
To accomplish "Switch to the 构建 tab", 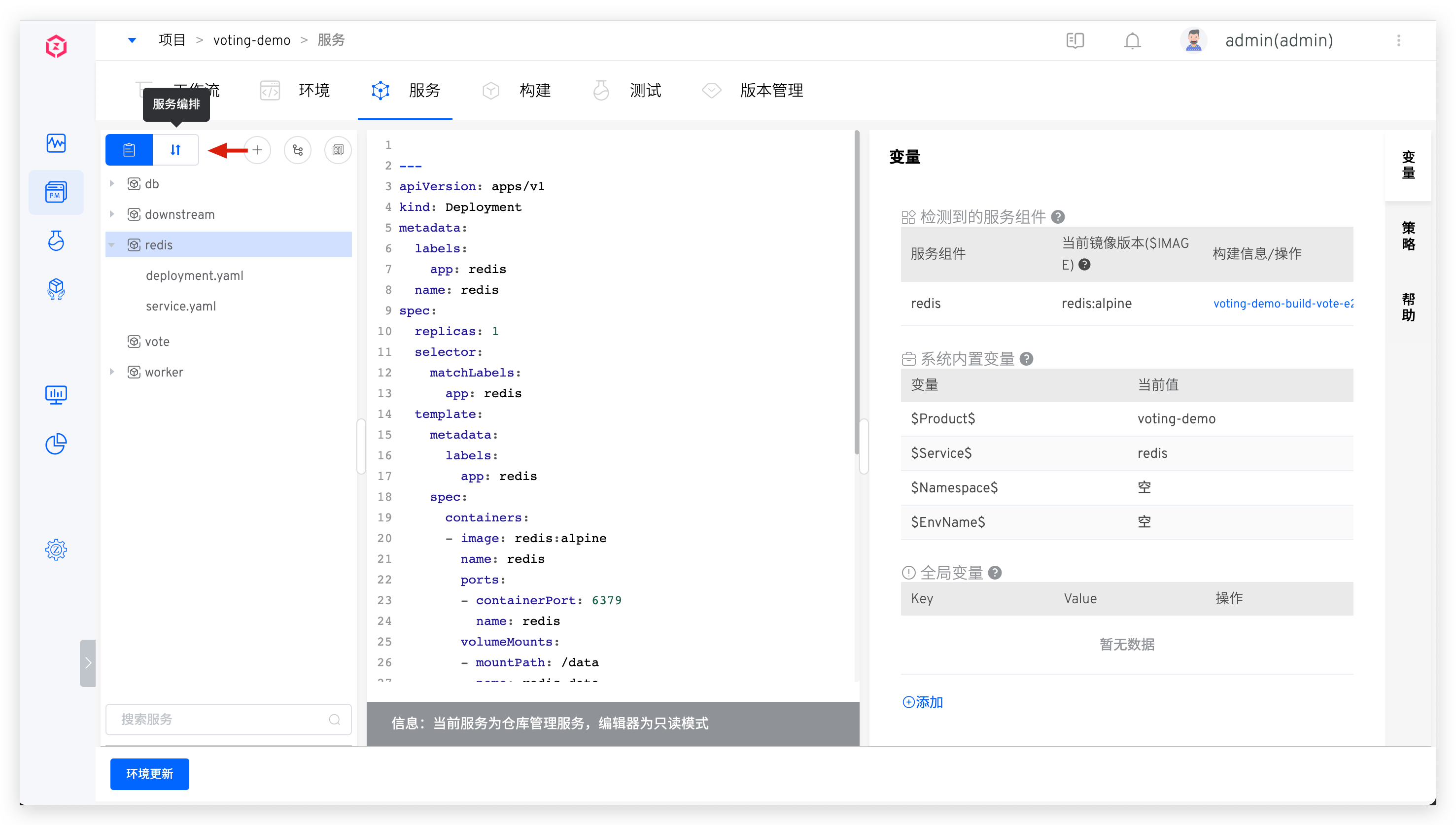I will (x=535, y=90).
